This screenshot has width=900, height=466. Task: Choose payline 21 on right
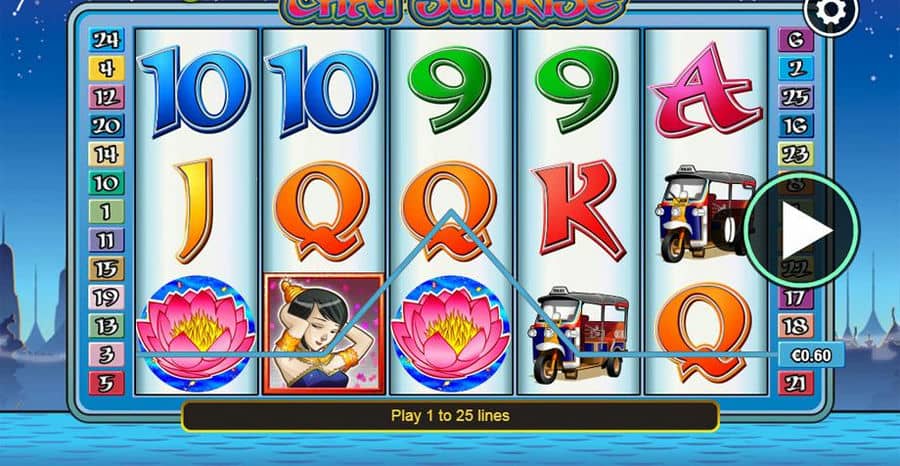click(796, 383)
